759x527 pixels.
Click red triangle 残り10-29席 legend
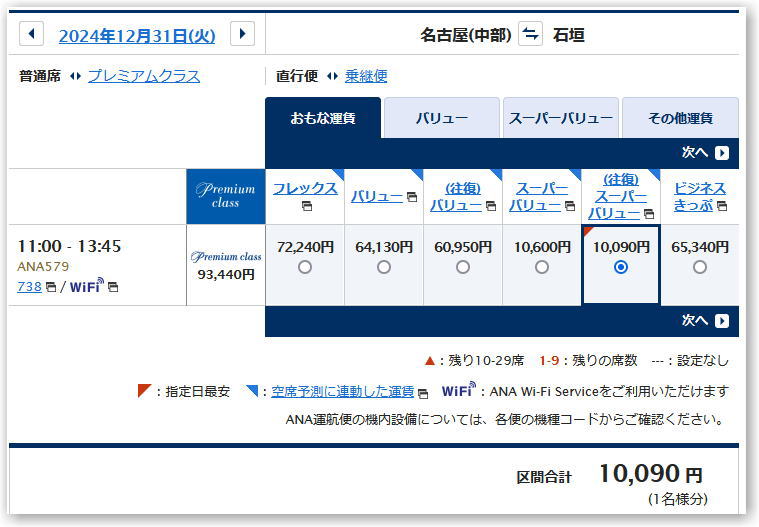point(429,361)
